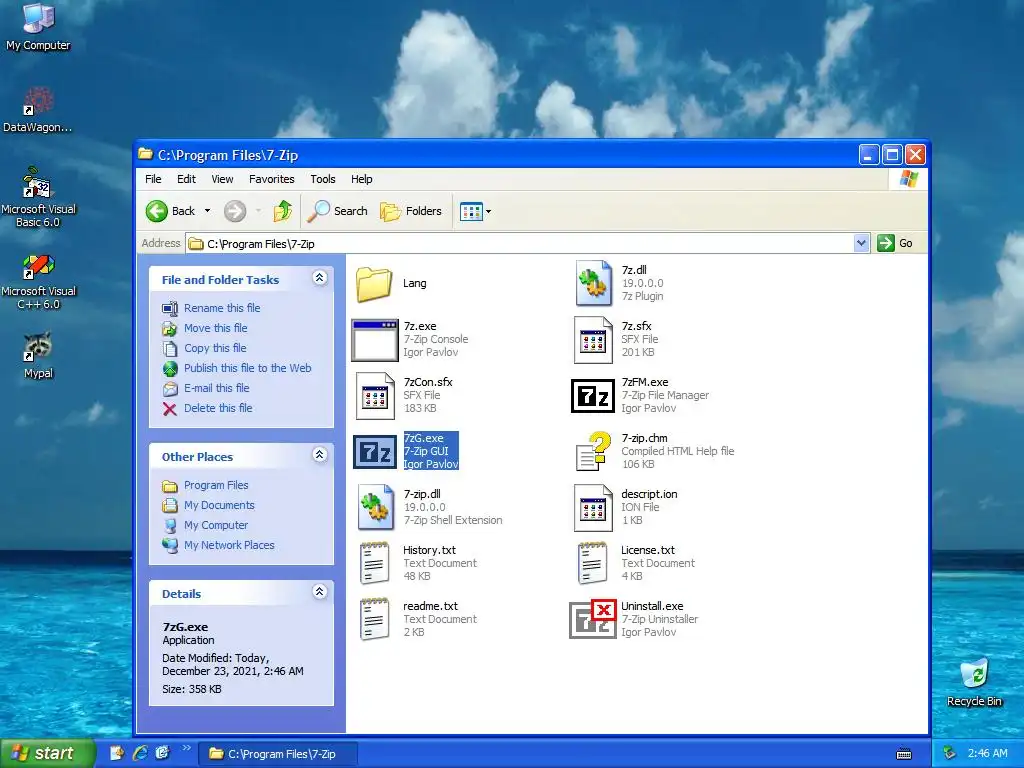Click the system tray clock 2:46 AM
The width and height of the screenshot is (1024, 768).
[987, 753]
